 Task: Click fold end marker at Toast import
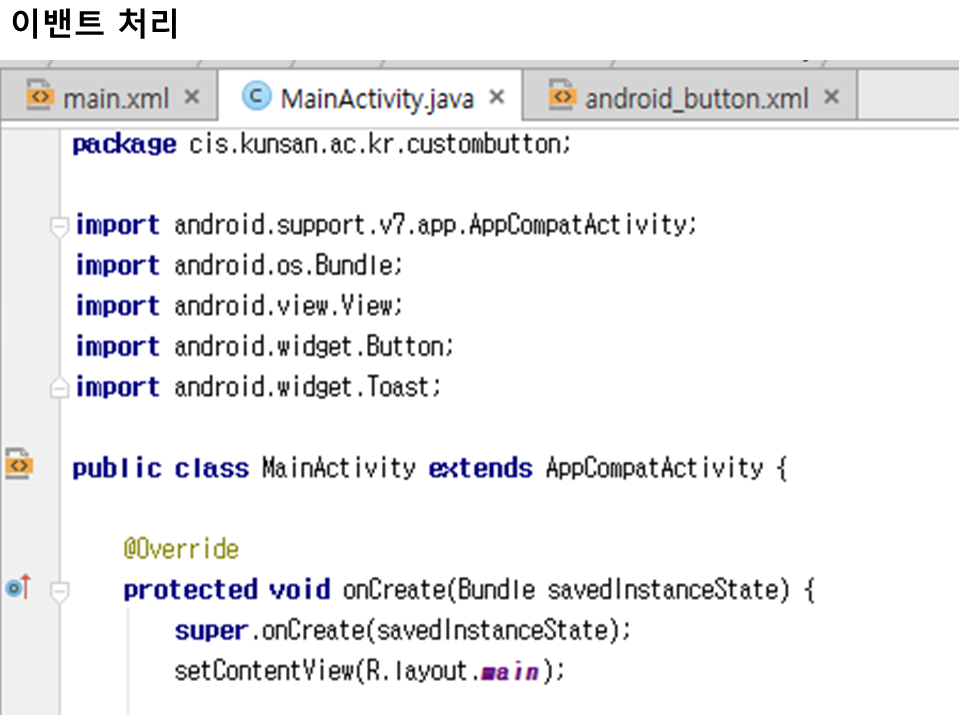click(x=60, y=387)
